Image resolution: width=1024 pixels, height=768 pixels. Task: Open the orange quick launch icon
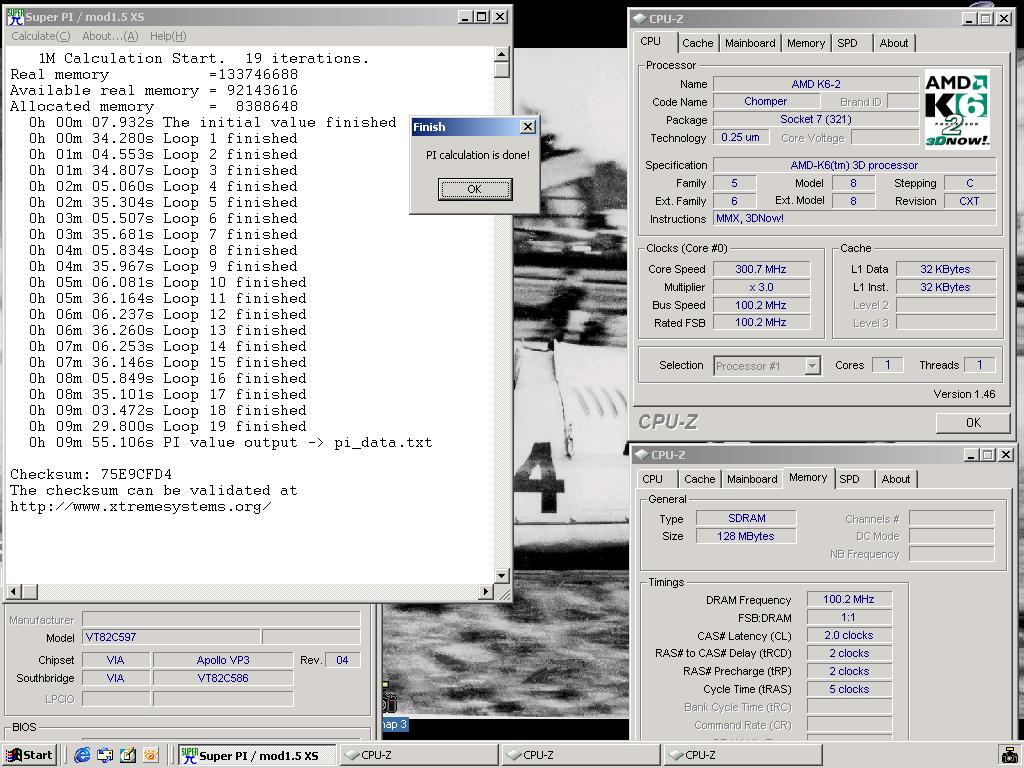150,755
